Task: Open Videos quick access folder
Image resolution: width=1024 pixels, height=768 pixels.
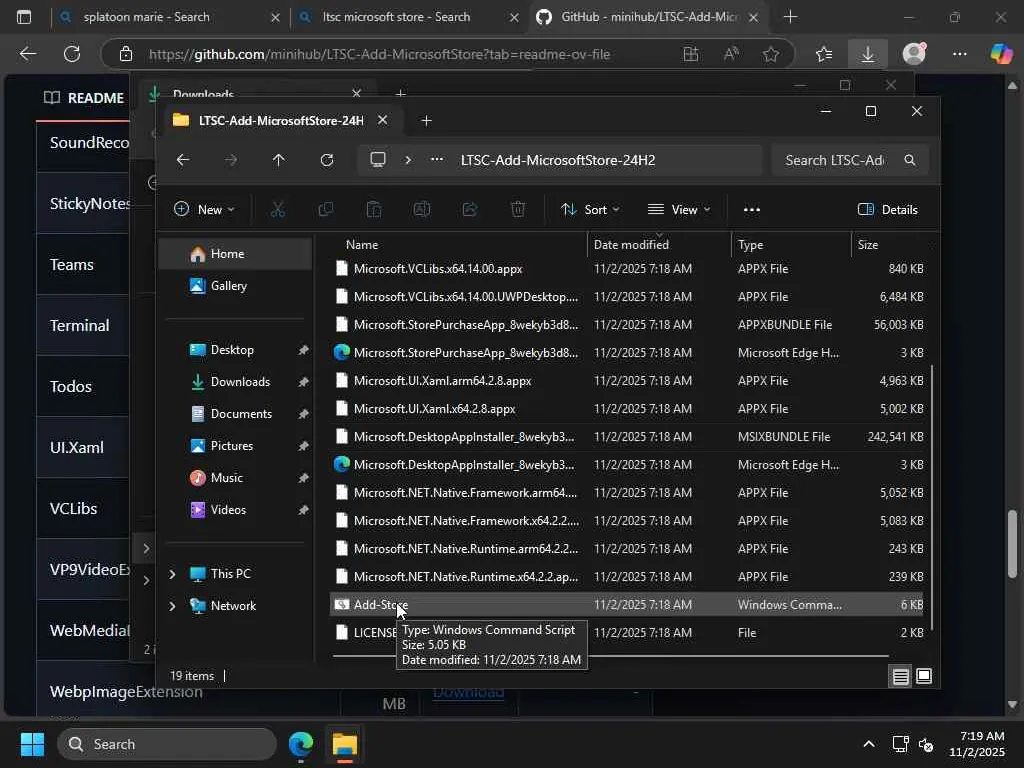Action: (x=236, y=510)
